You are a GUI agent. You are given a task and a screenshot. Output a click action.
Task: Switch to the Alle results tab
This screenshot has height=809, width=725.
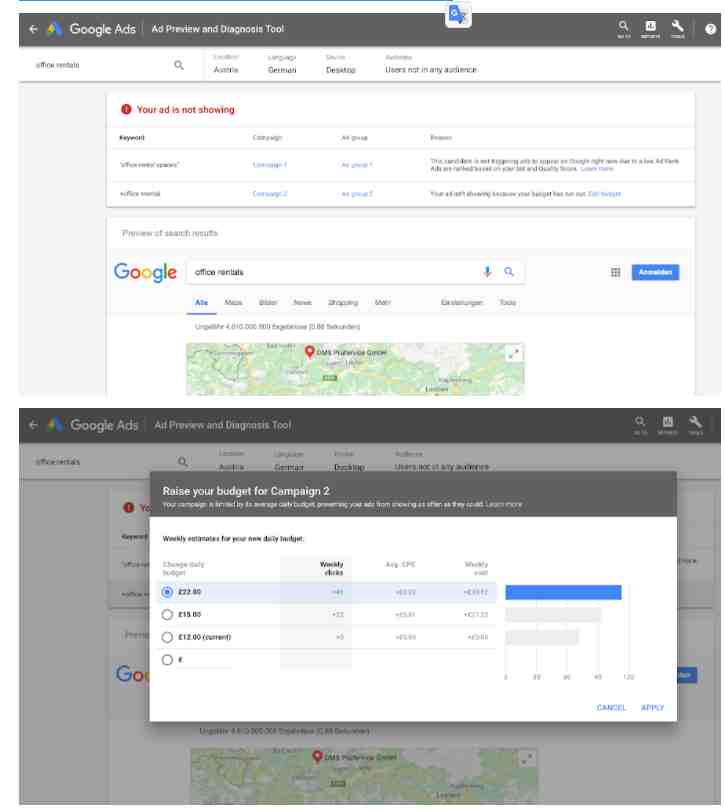pos(201,303)
